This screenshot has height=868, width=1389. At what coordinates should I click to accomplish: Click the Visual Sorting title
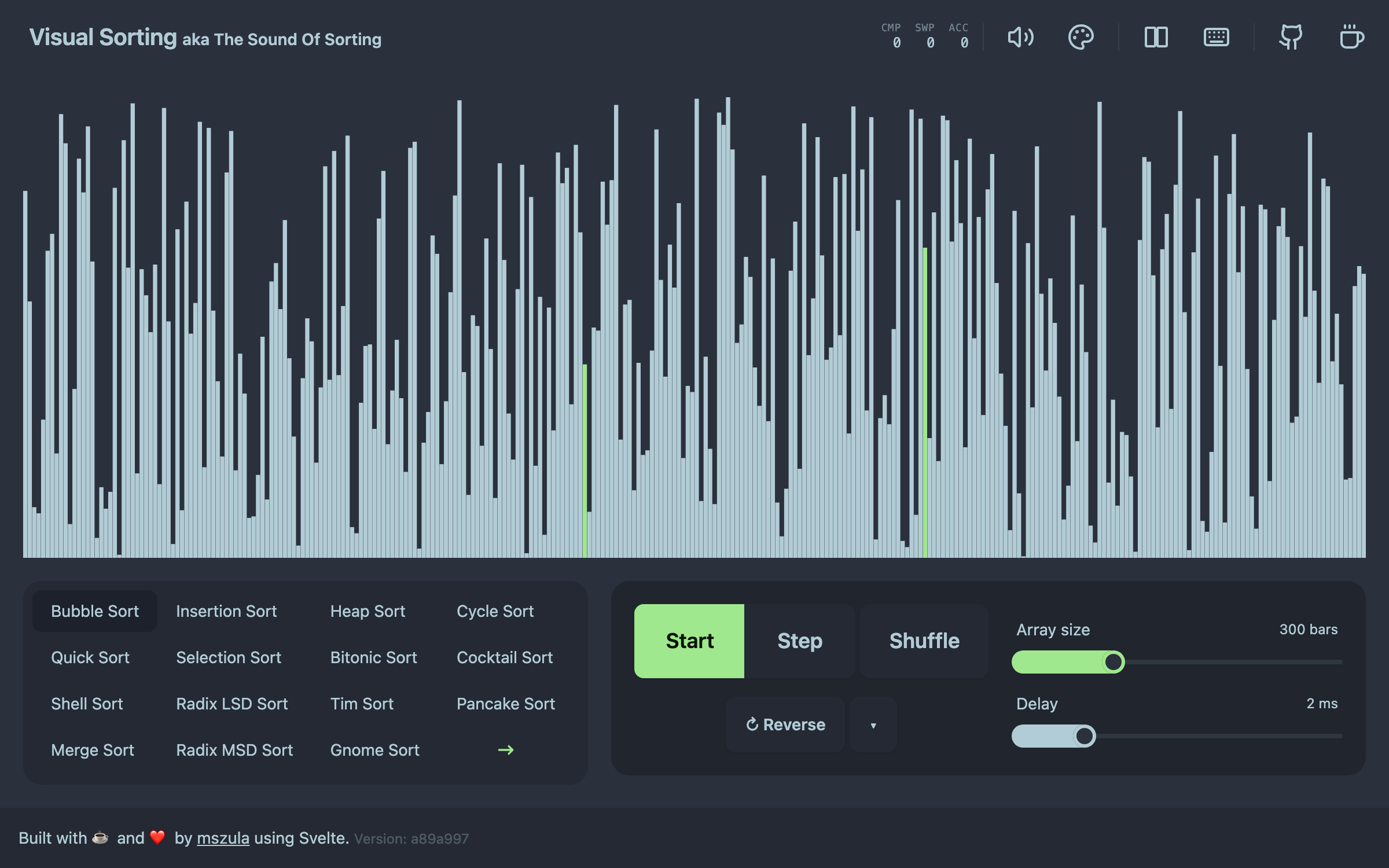(102, 37)
